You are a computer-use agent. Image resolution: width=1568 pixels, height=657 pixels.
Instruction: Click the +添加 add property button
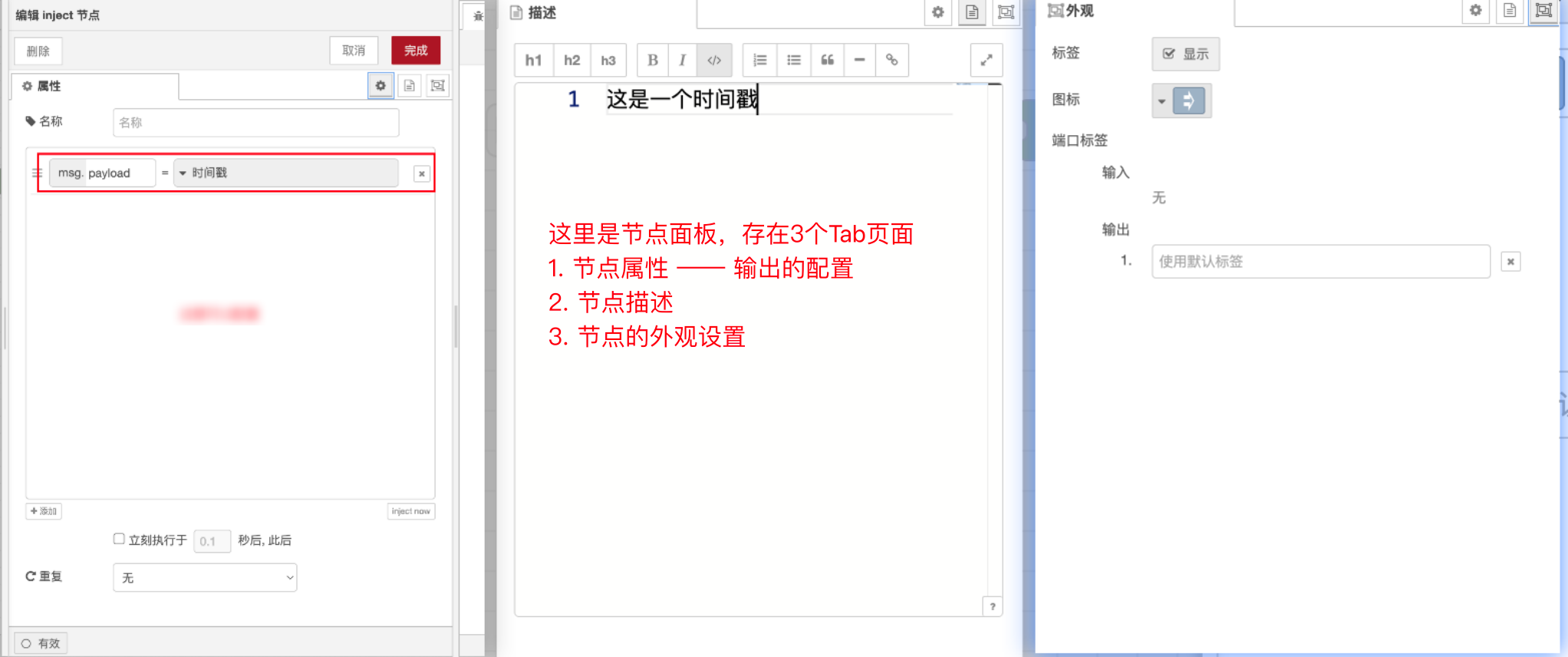[x=44, y=511]
